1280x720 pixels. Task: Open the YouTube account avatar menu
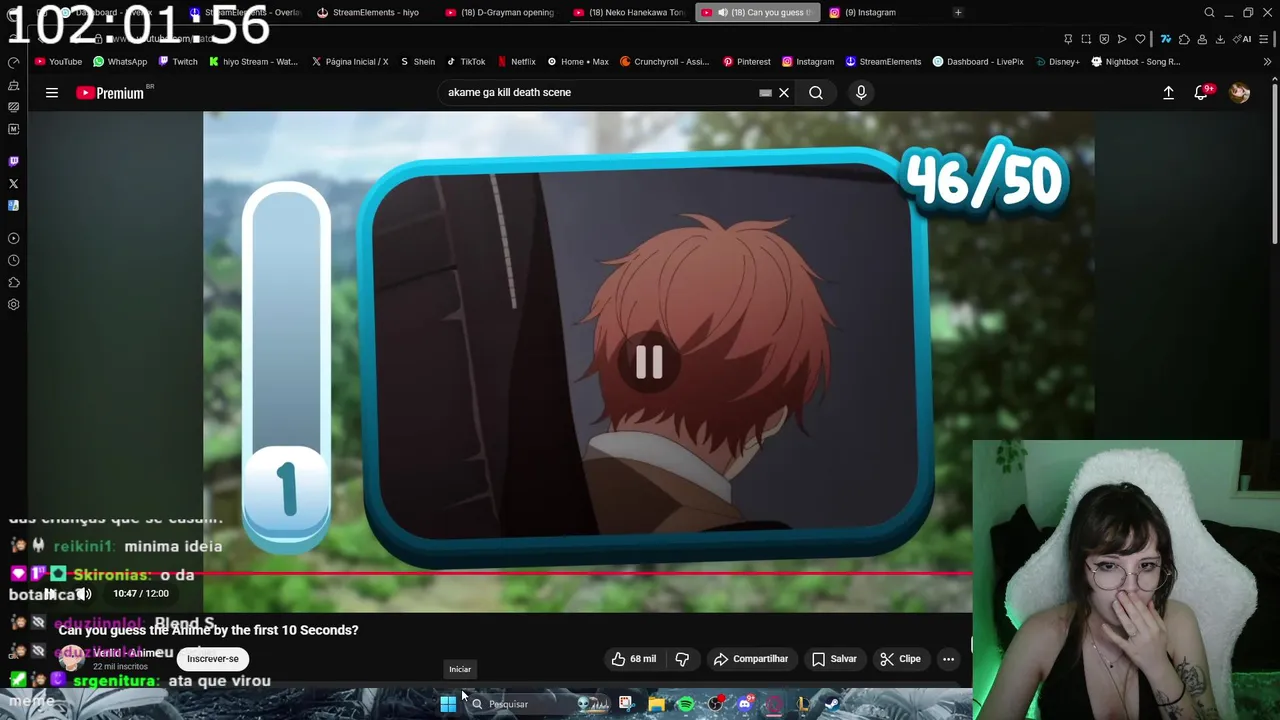tap(1240, 93)
